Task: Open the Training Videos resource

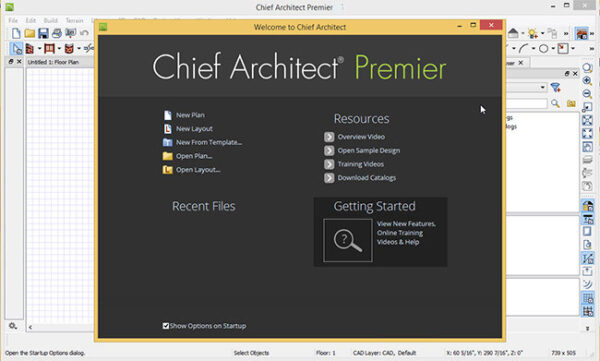Action: tap(360, 164)
